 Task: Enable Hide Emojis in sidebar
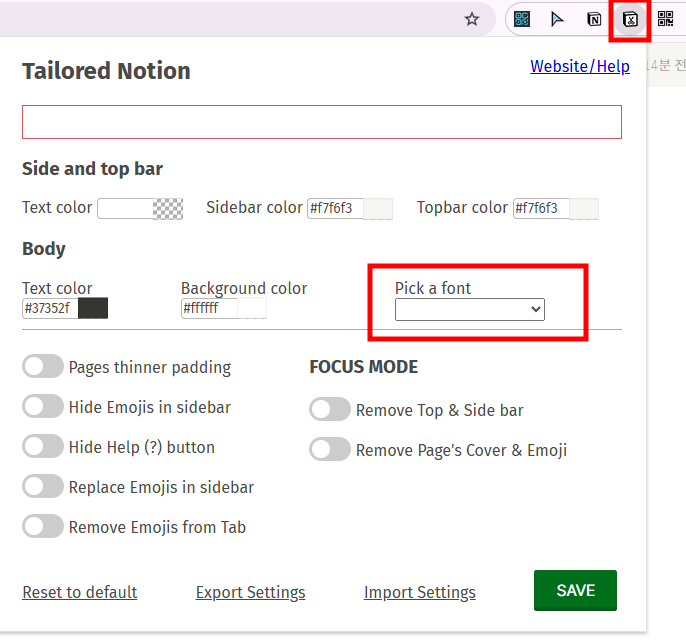pos(43,406)
